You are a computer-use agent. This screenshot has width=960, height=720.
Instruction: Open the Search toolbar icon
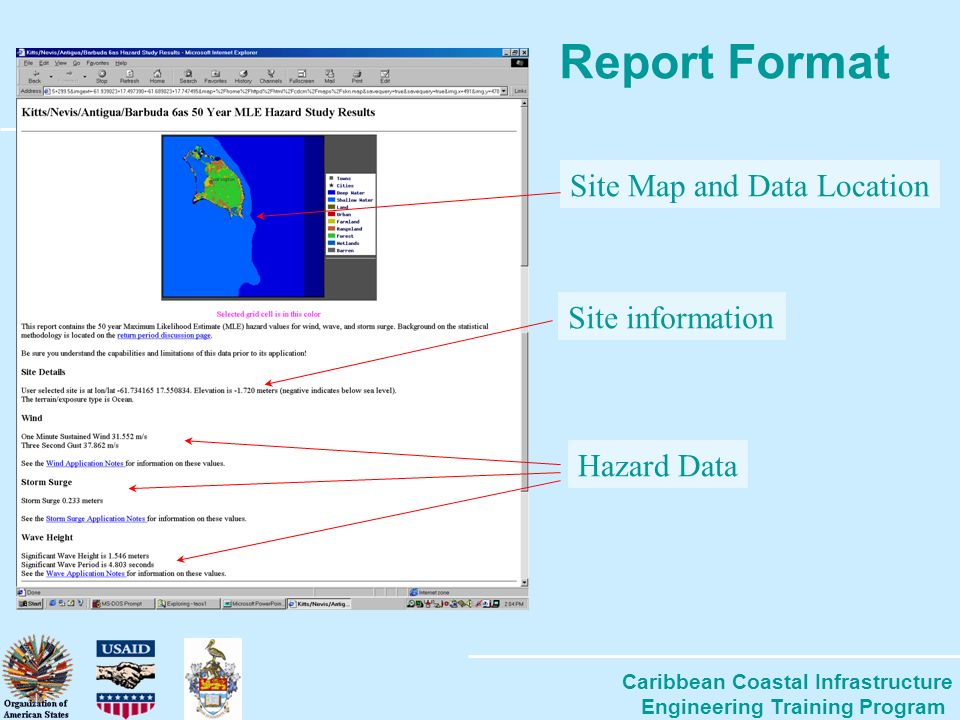[188, 77]
